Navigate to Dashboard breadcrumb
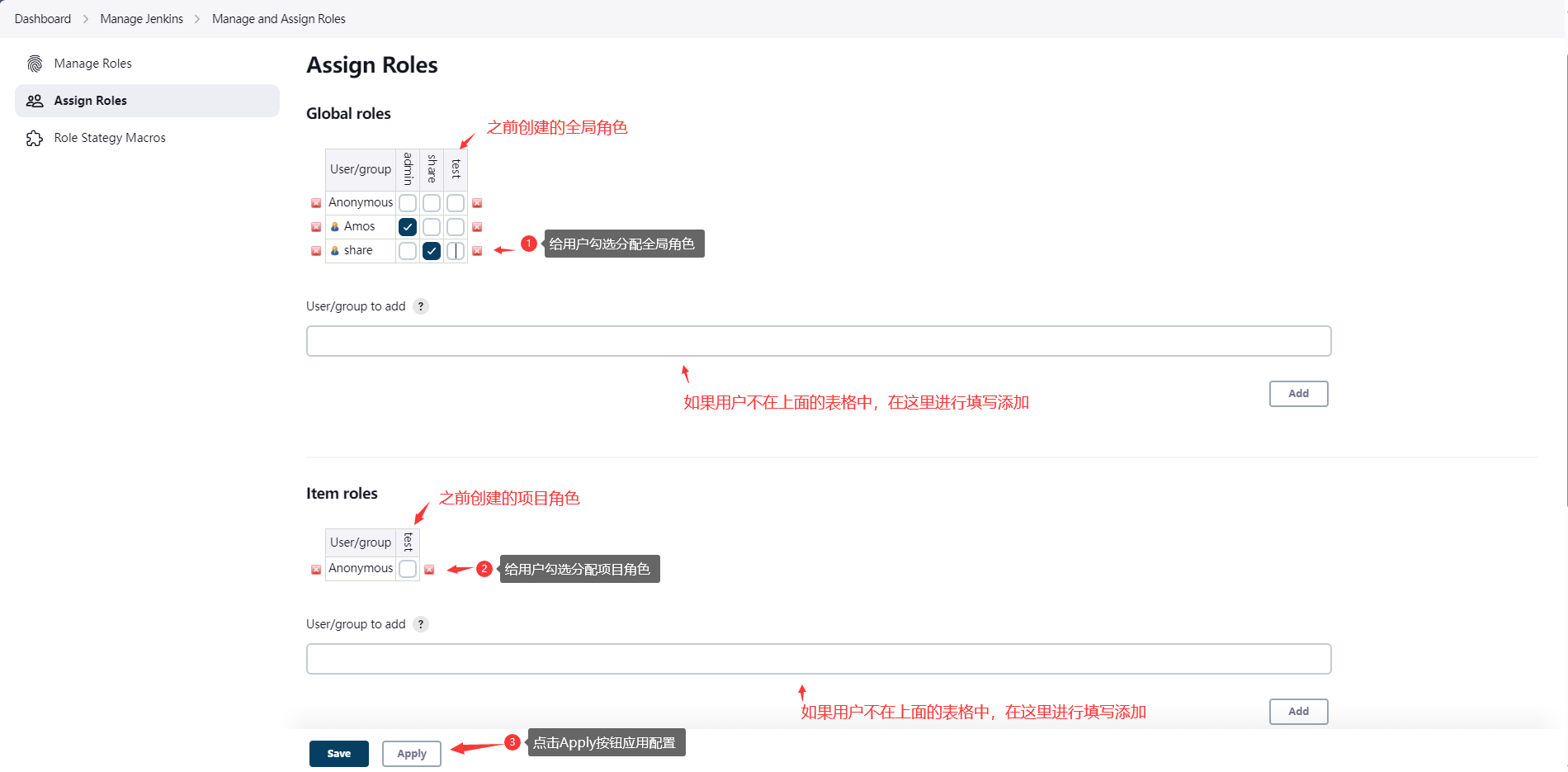1568x772 pixels. [x=43, y=19]
